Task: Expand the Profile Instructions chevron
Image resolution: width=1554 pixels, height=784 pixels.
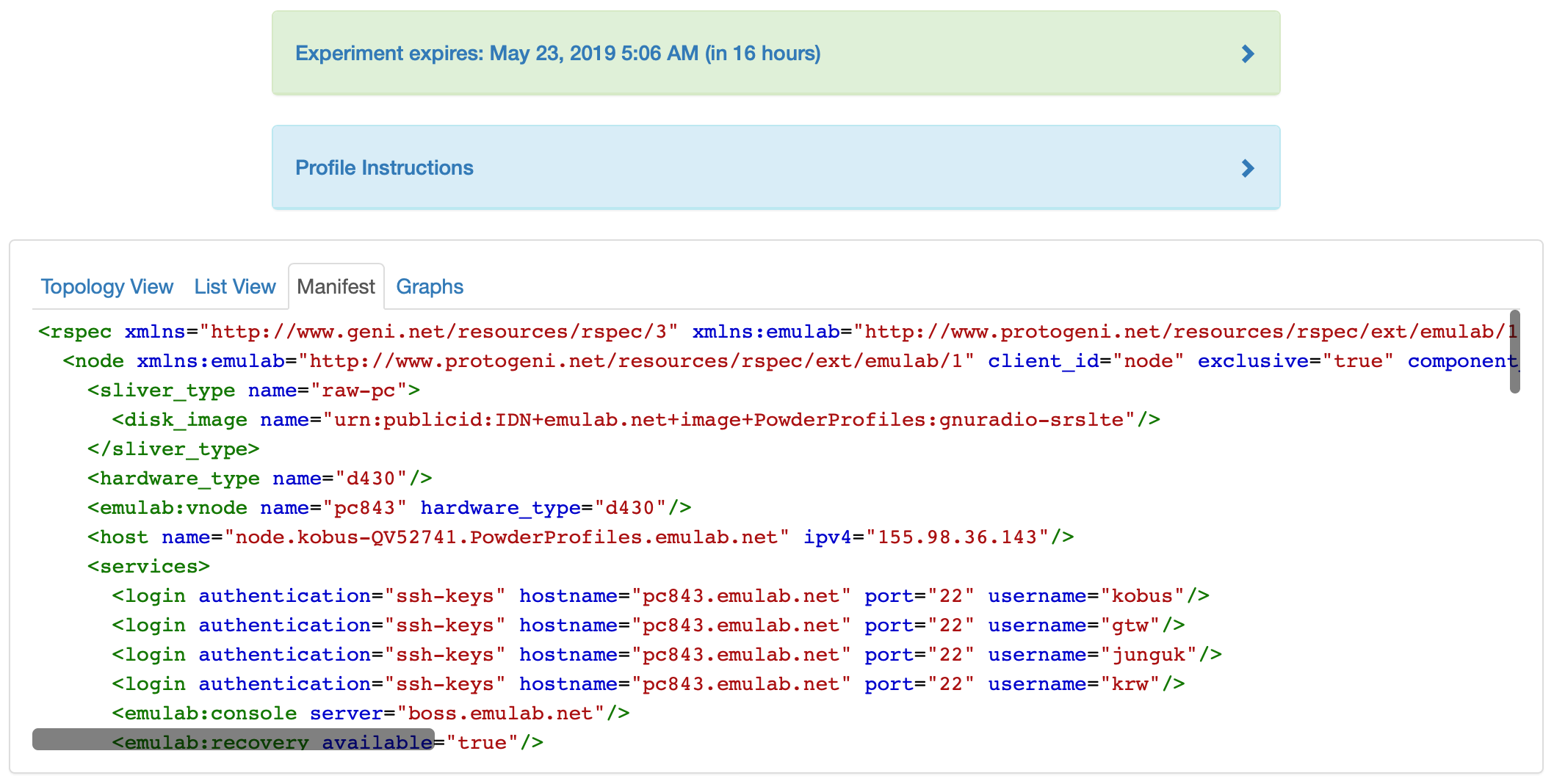Action: pyautogui.click(x=1247, y=168)
